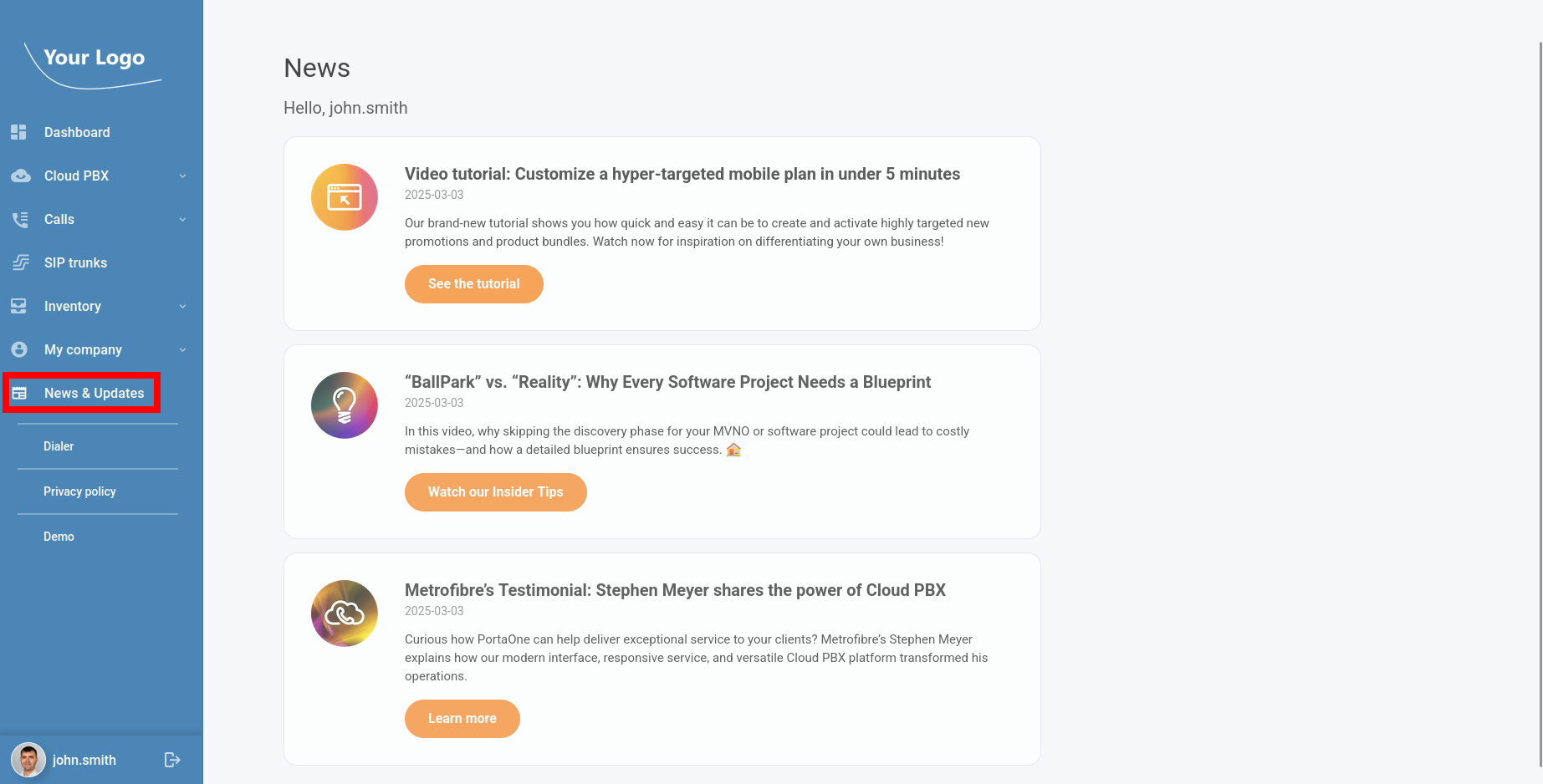Click the Calls phone icon
The width and height of the screenshot is (1543, 784).
tap(20, 219)
